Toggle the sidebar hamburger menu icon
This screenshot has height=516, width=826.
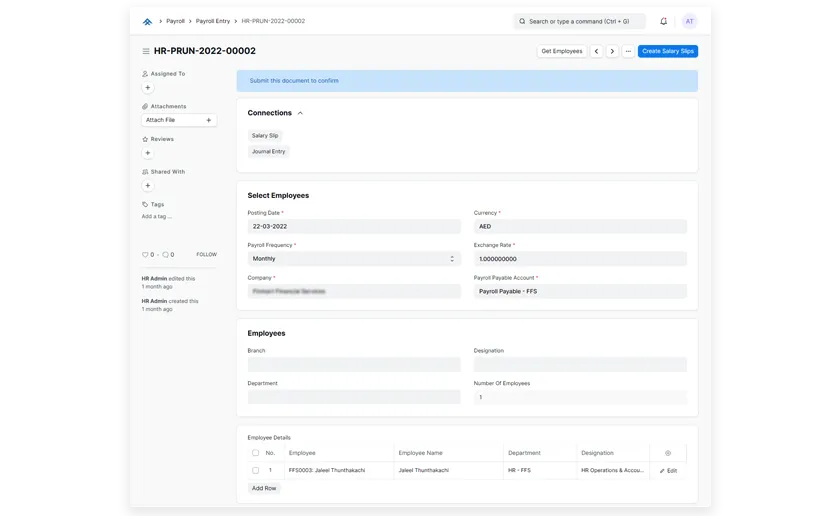pyautogui.click(x=146, y=51)
